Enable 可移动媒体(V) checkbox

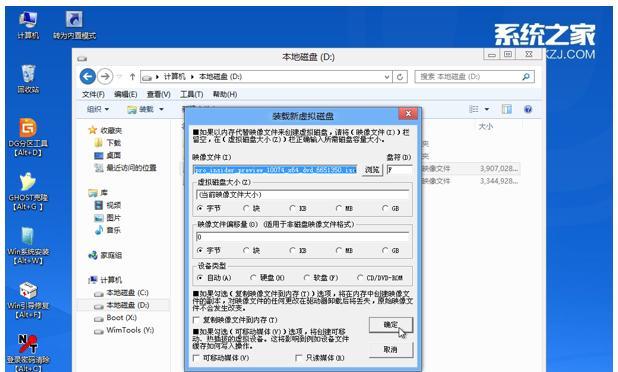coord(221,358)
